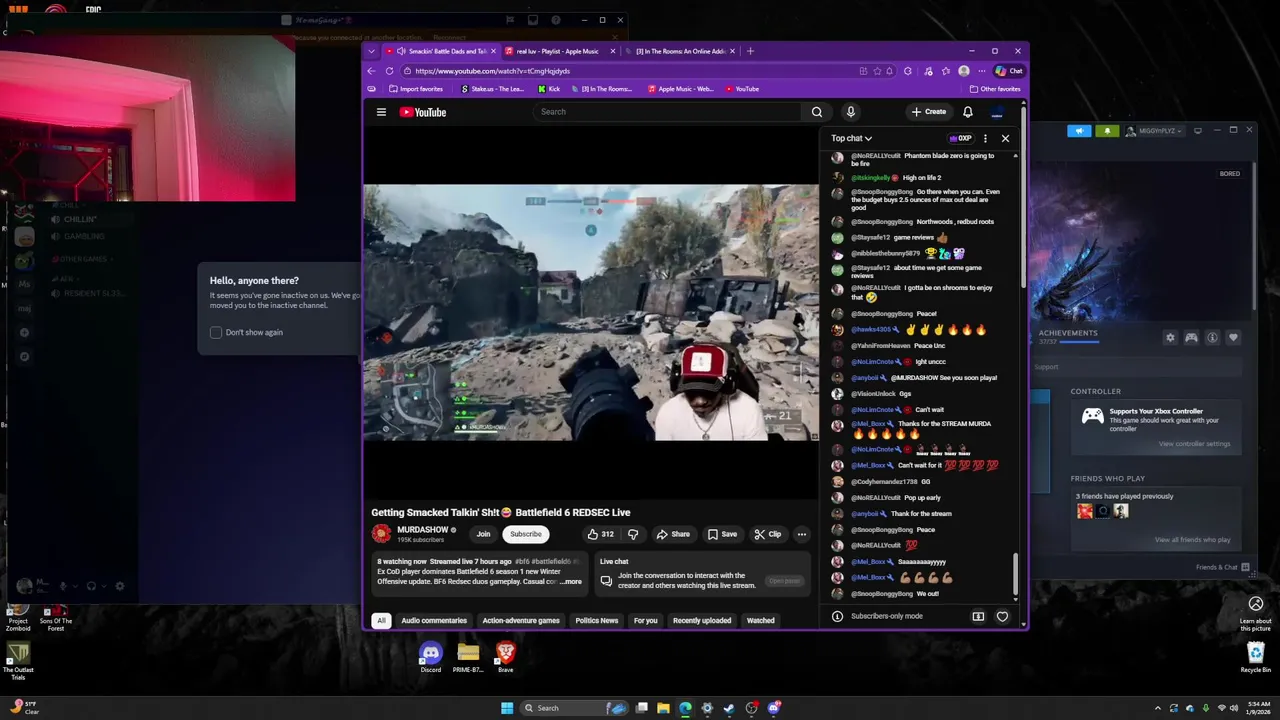Open File Explorer in taskbar
Image resolution: width=1280 pixels, height=720 pixels.
pos(663,708)
